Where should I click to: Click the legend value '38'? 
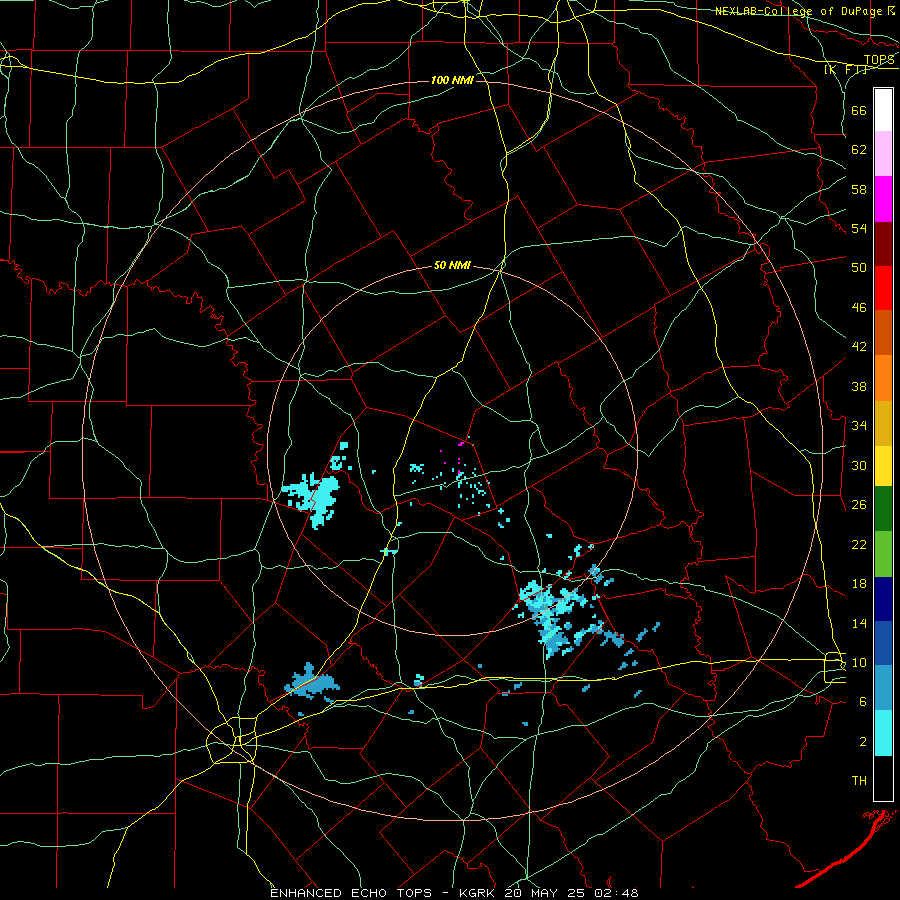[x=859, y=386]
